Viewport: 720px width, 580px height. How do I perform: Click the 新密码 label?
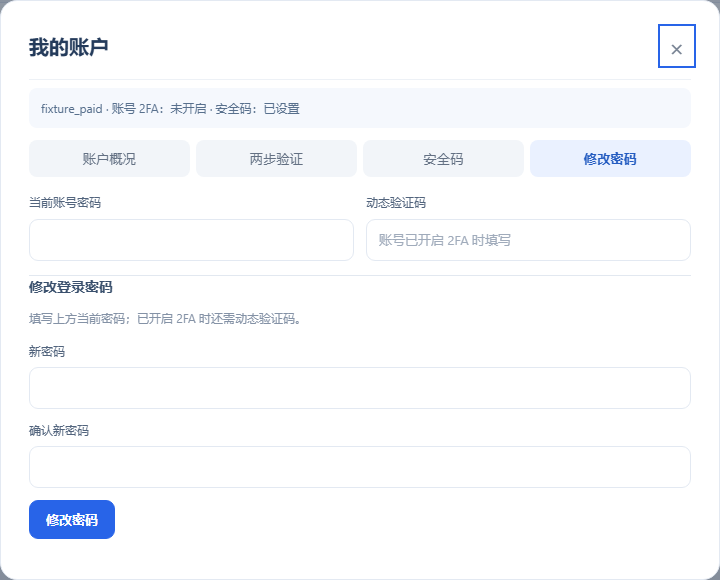click(47, 352)
